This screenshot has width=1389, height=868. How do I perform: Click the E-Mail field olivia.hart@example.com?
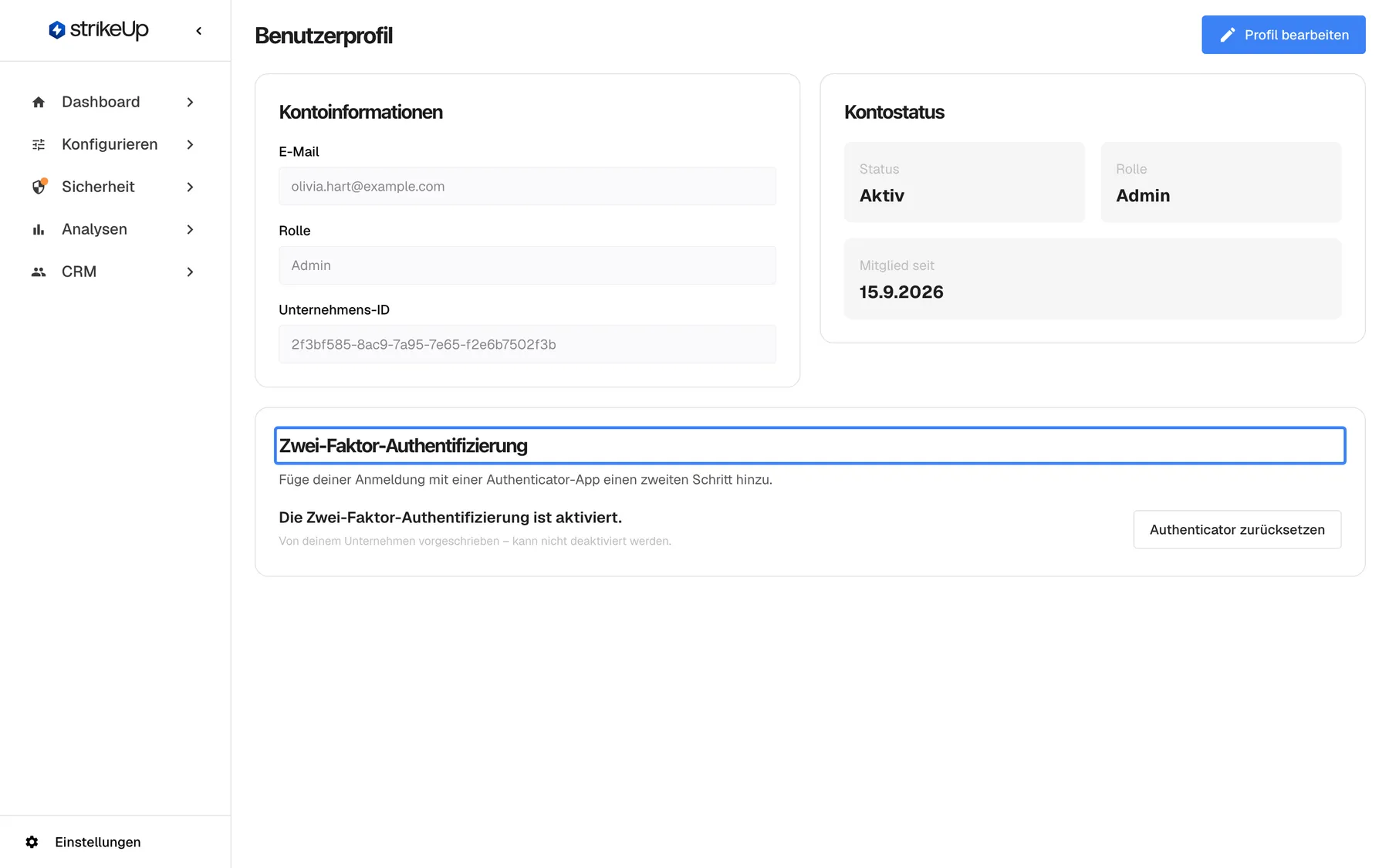click(527, 186)
